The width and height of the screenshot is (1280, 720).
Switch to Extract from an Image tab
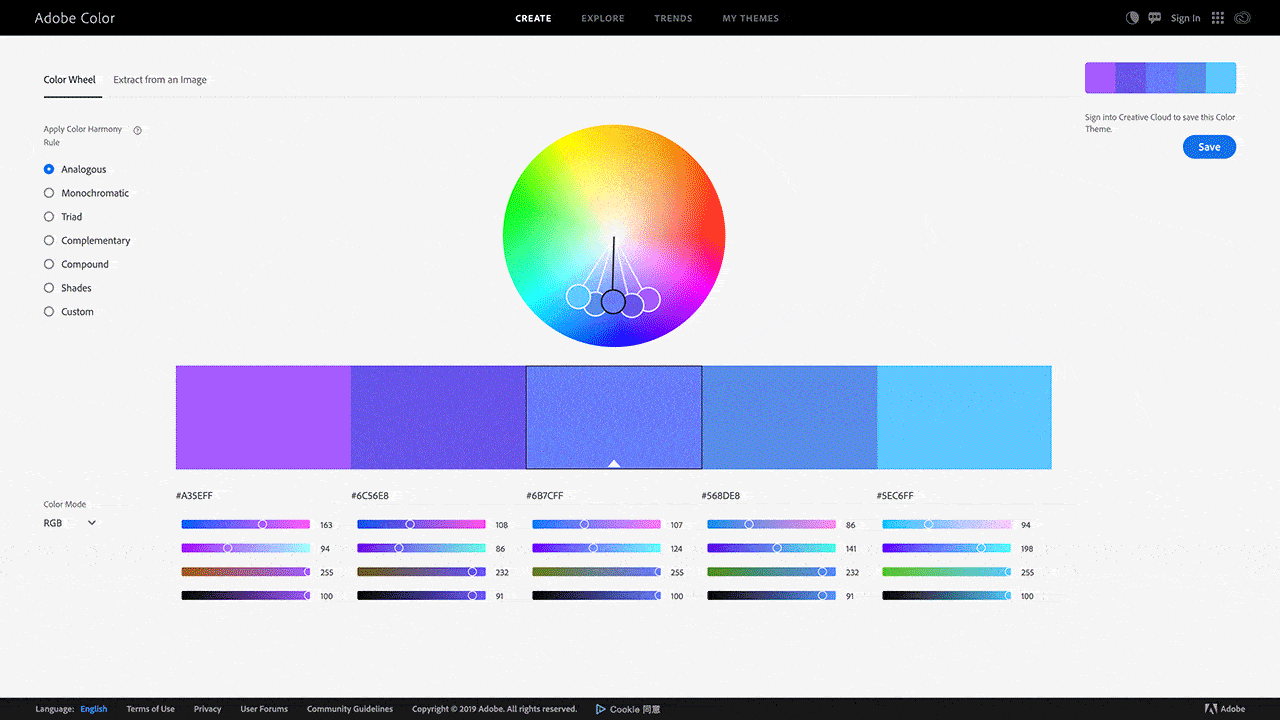coord(160,80)
